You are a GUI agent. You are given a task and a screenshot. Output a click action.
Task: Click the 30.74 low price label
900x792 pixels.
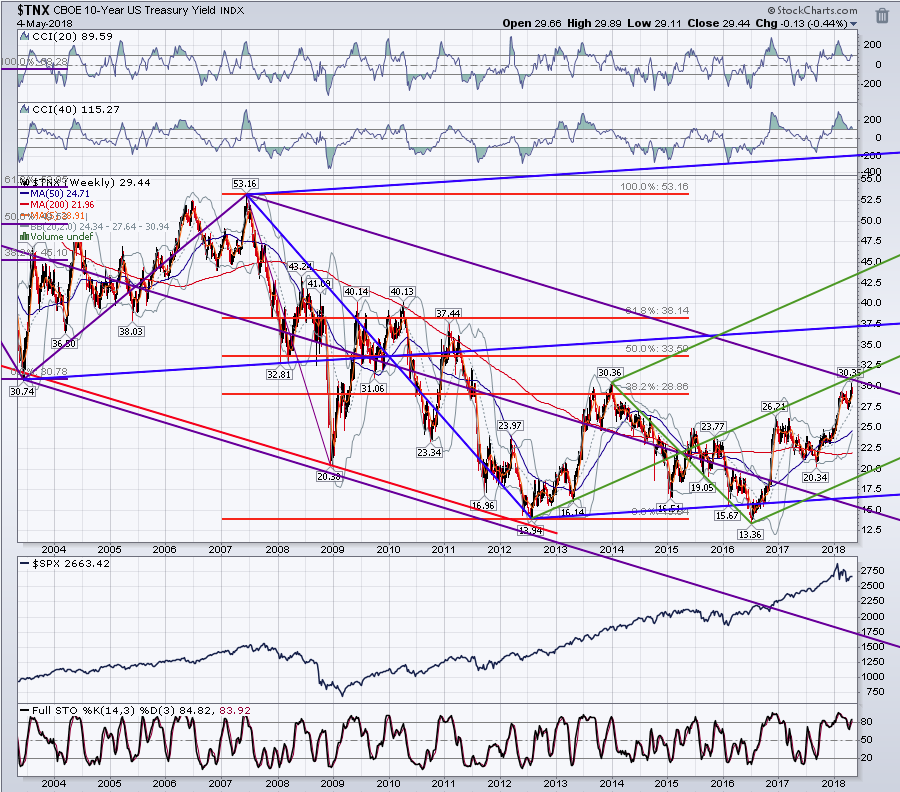click(x=22, y=391)
